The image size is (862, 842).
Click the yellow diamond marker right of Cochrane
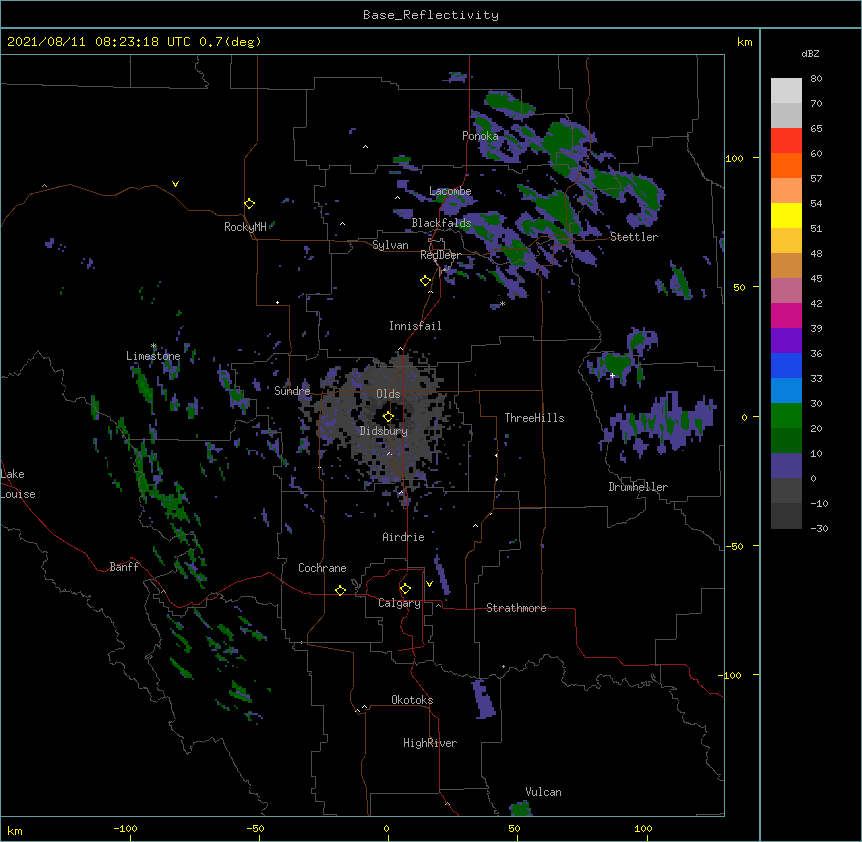click(340, 590)
